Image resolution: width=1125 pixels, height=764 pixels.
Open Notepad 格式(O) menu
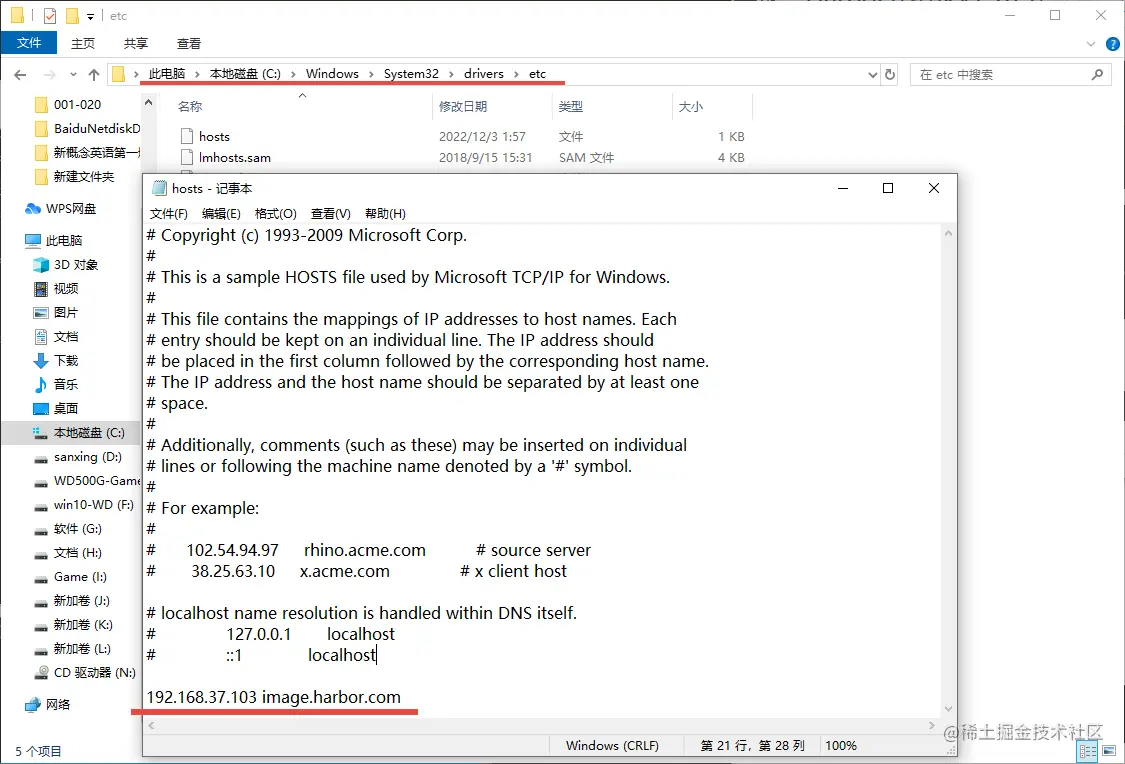pos(276,214)
